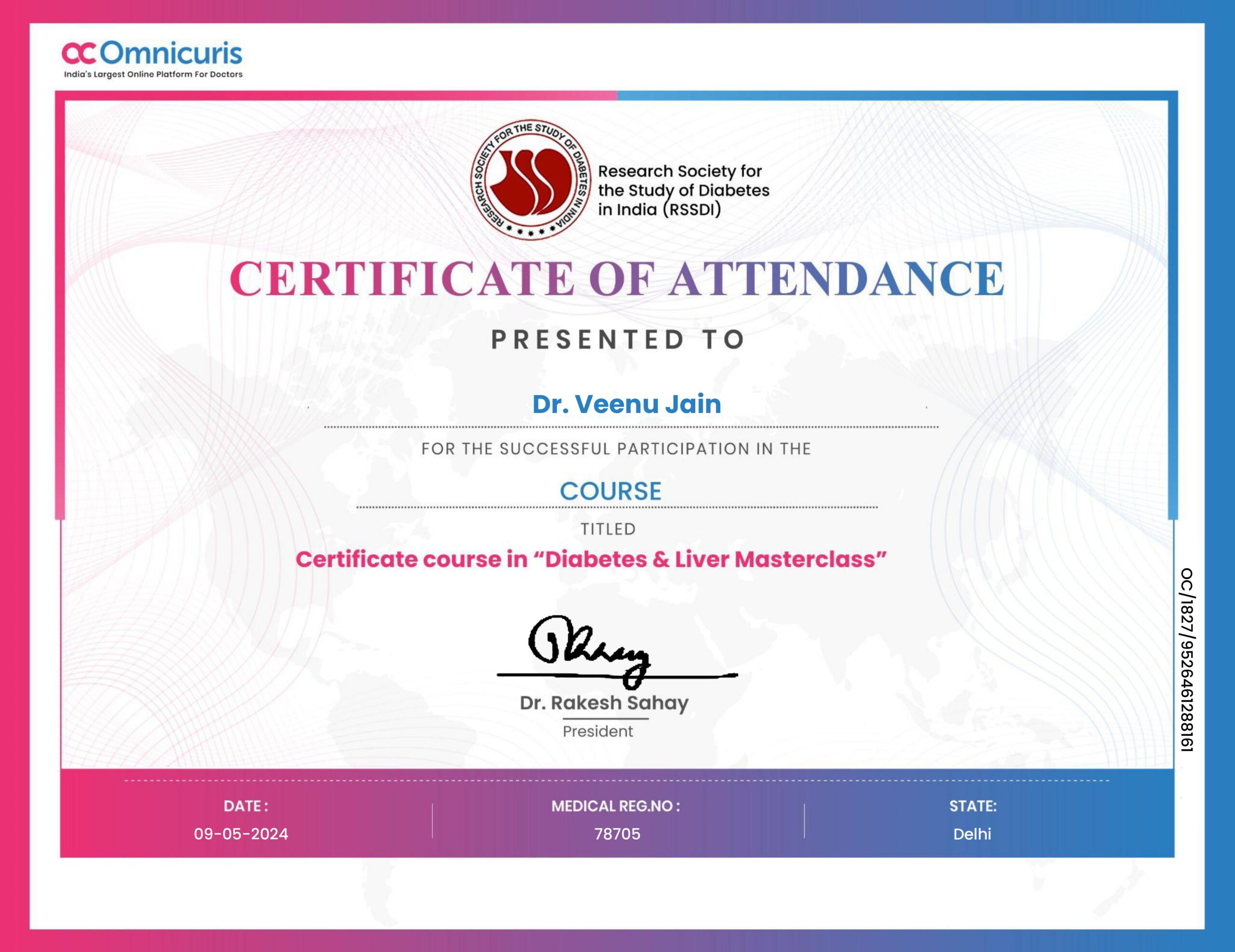Click the 'PRESENTED TO' text
Image resolution: width=1235 pixels, height=952 pixels.
pyautogui.click(x=617, y=339)
